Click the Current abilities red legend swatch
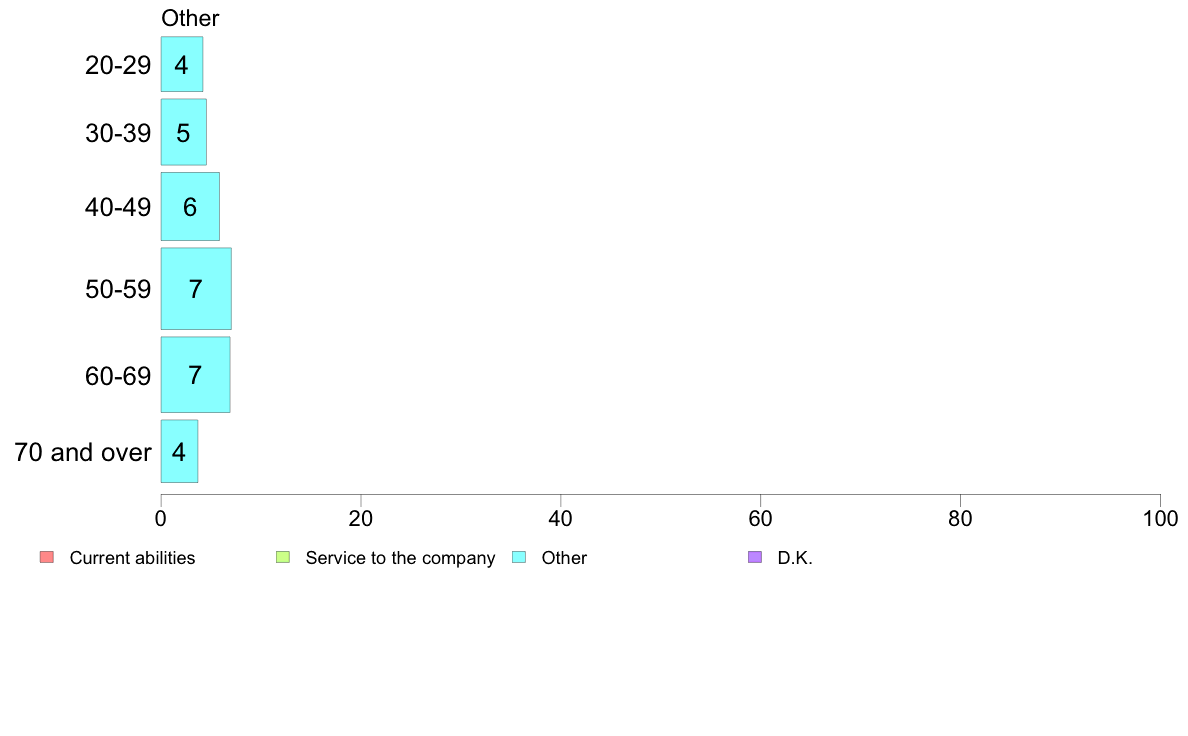The image size is (1188, 736). point(46,557)
